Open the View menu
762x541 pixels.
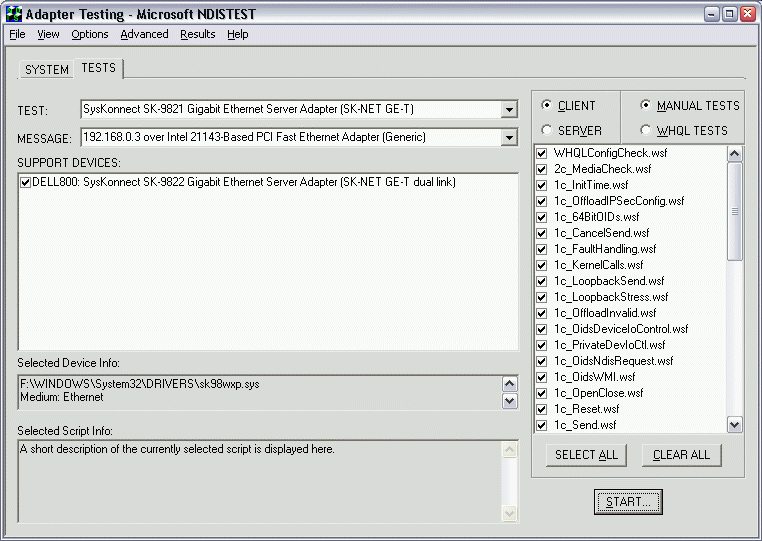pos(48,35)
